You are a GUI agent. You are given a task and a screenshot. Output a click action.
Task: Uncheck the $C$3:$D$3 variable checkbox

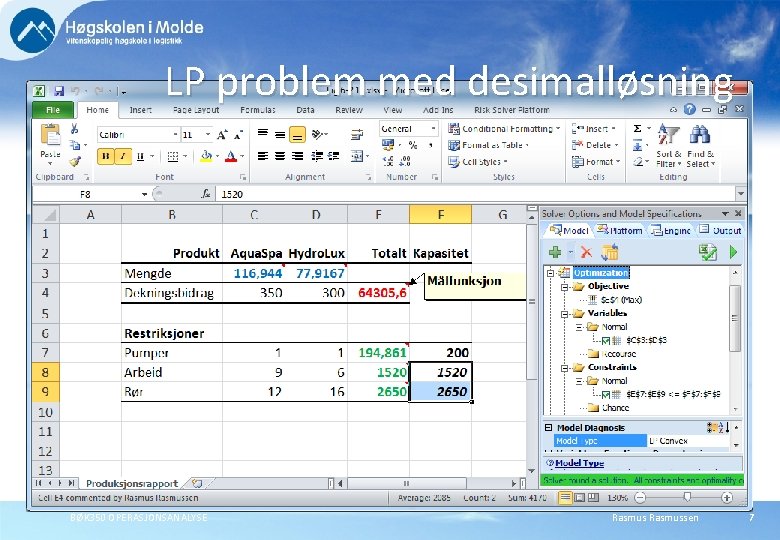[605, 341]
